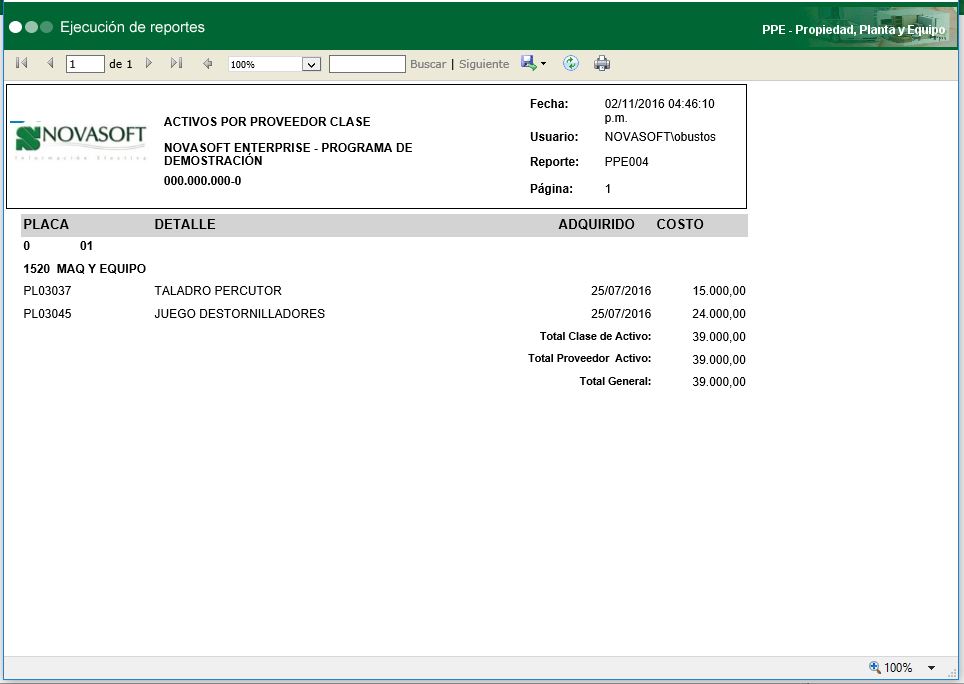Refresh the report
This screenshot has width=964, height=684.
pos(571,64)
